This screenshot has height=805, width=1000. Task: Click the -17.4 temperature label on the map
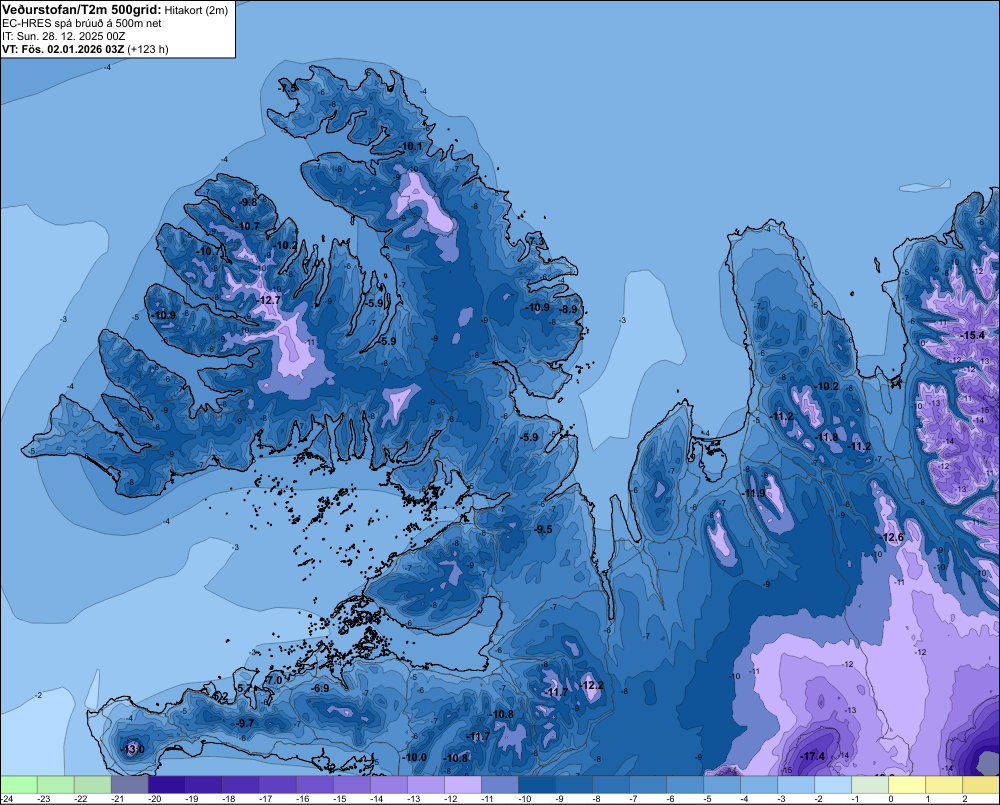(x=812, y=756)
